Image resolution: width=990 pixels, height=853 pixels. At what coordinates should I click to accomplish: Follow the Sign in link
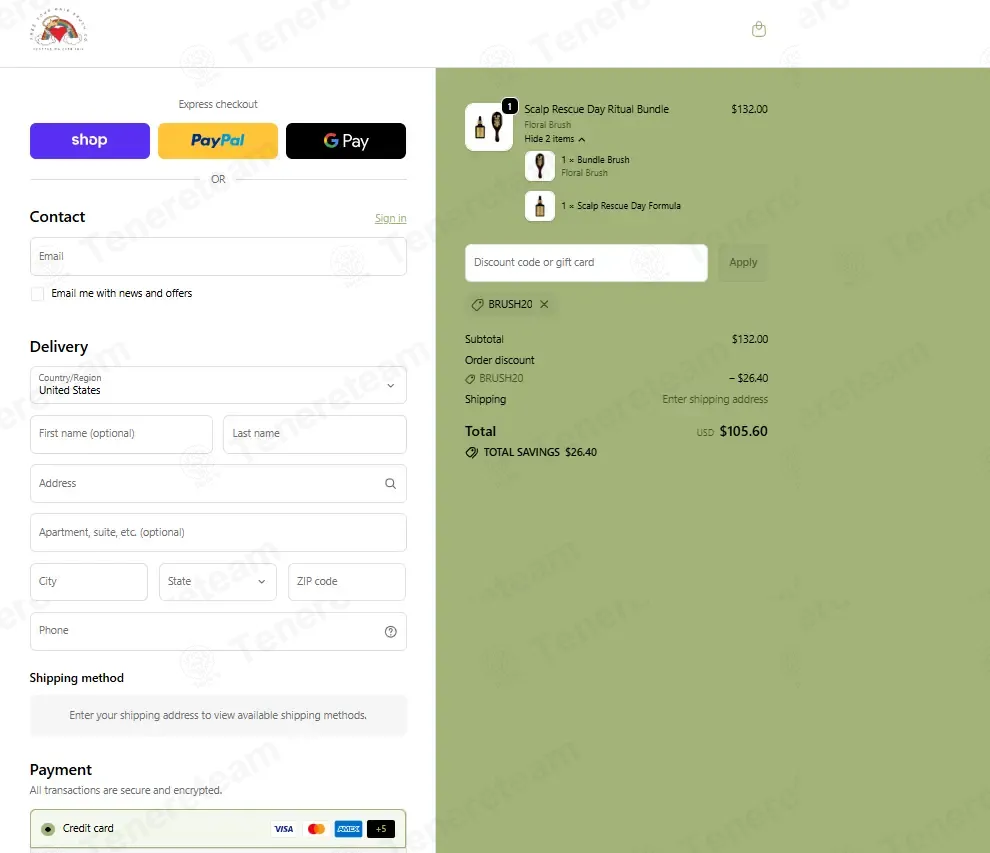390,218
